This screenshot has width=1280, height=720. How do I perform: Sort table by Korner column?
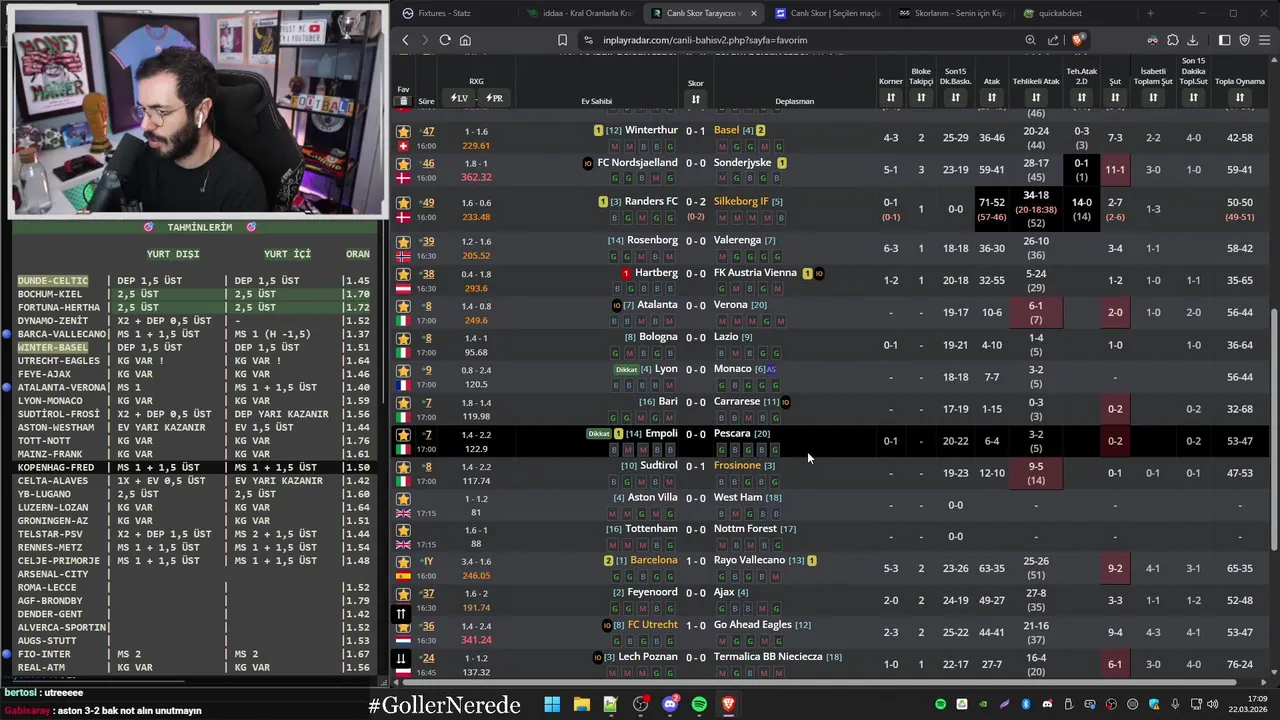click(x=890, y=97)
